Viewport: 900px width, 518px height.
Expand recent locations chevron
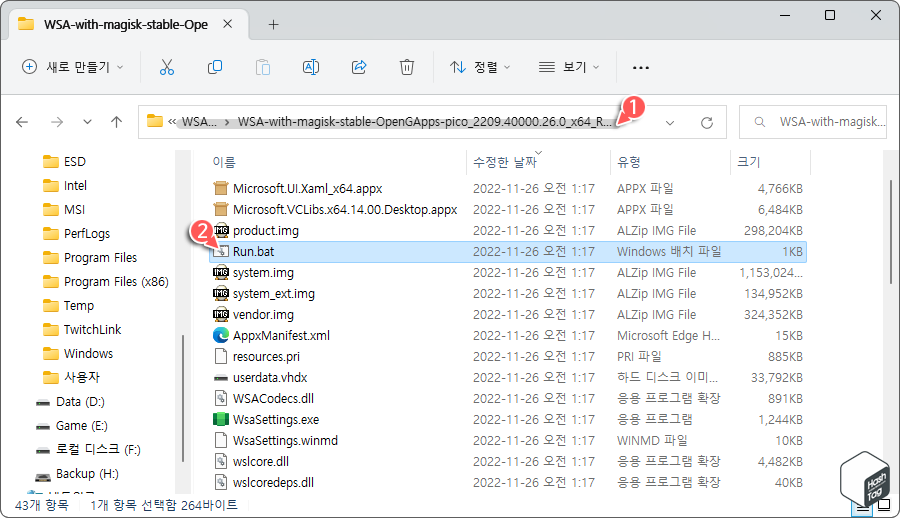click(87, 122)
